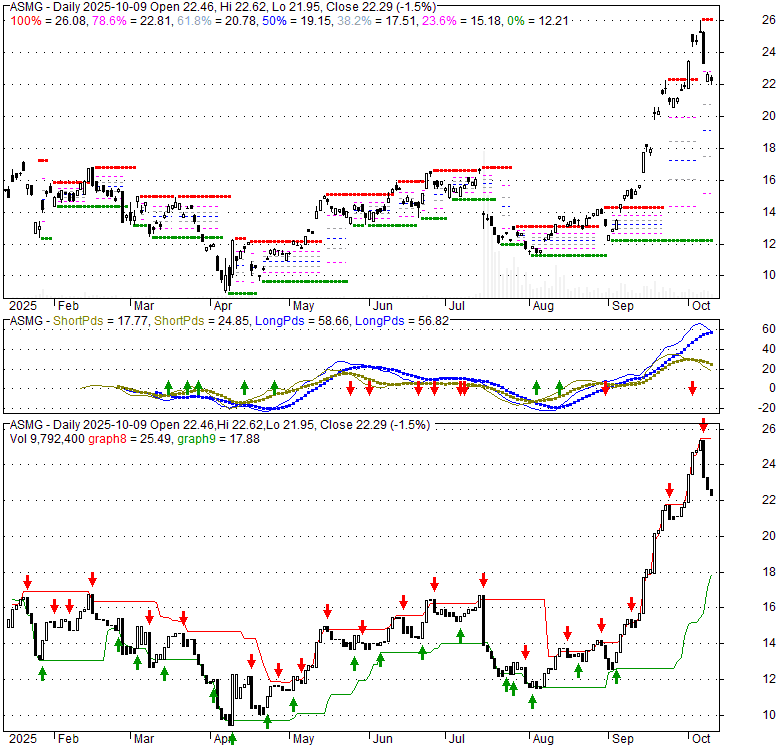Click the graph9 = 17.88 legend entry
This screenshot has height=745, width=780.
click(x=218, y=439)
